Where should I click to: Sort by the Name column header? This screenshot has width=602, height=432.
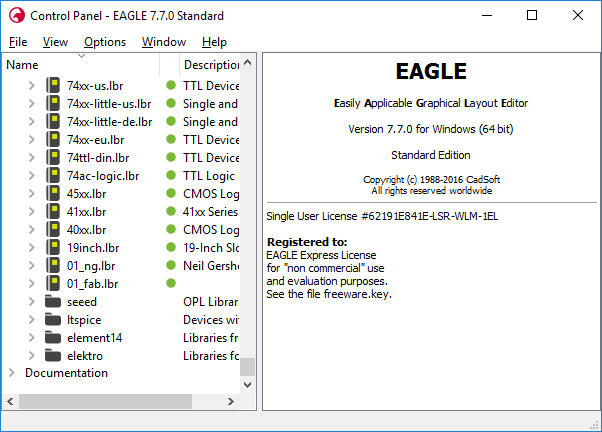click(x=81, y=65)
